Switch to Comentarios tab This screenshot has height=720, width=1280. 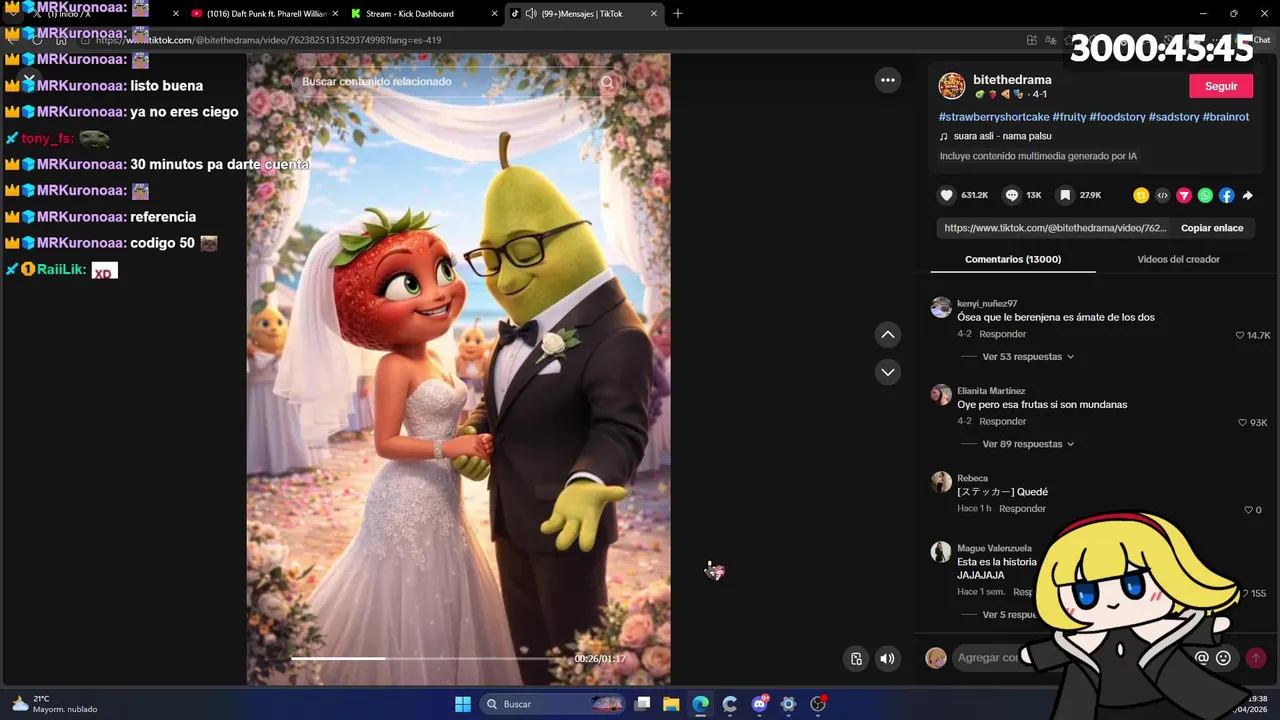point(1013,259)
